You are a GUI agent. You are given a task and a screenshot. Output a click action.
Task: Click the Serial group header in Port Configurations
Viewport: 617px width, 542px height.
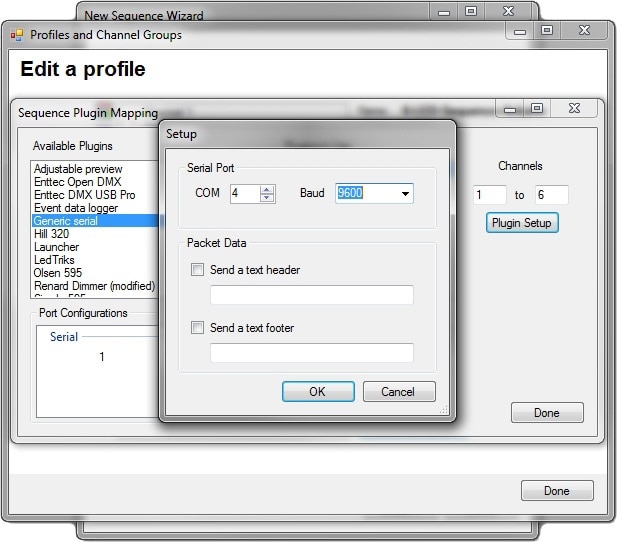[64, 337]
